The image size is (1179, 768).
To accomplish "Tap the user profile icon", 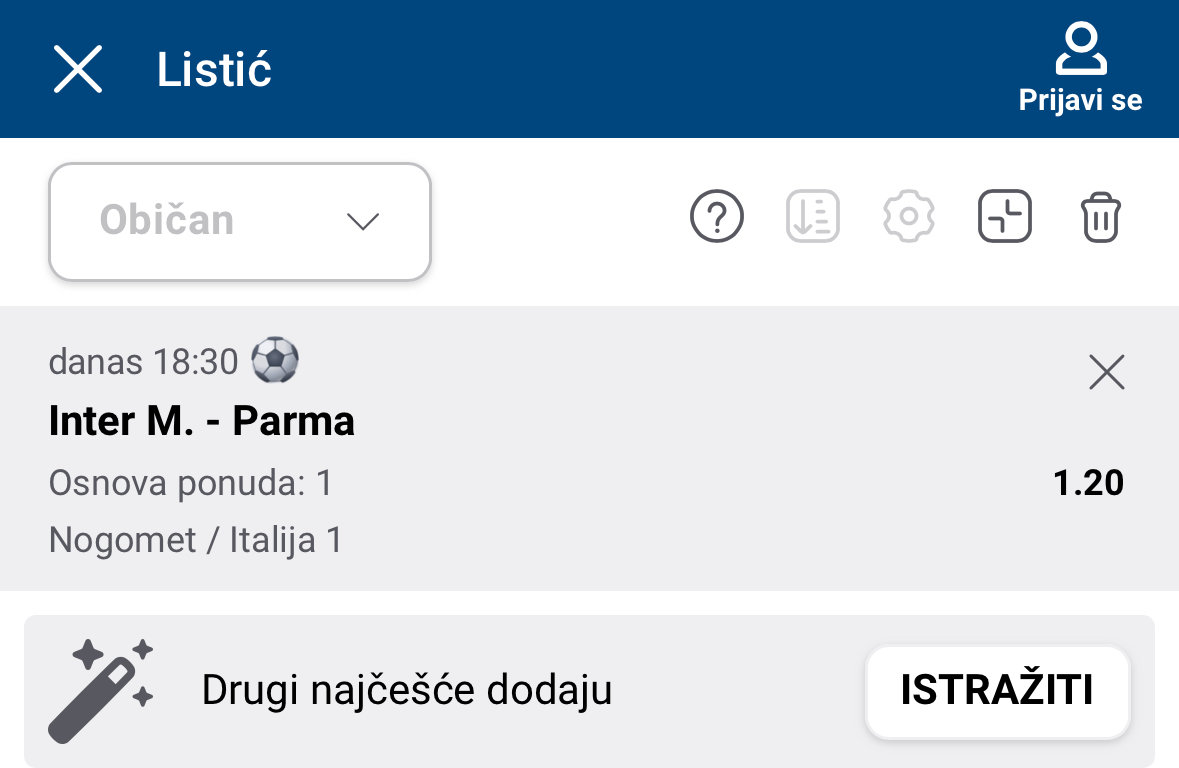I will [1081, 50].
